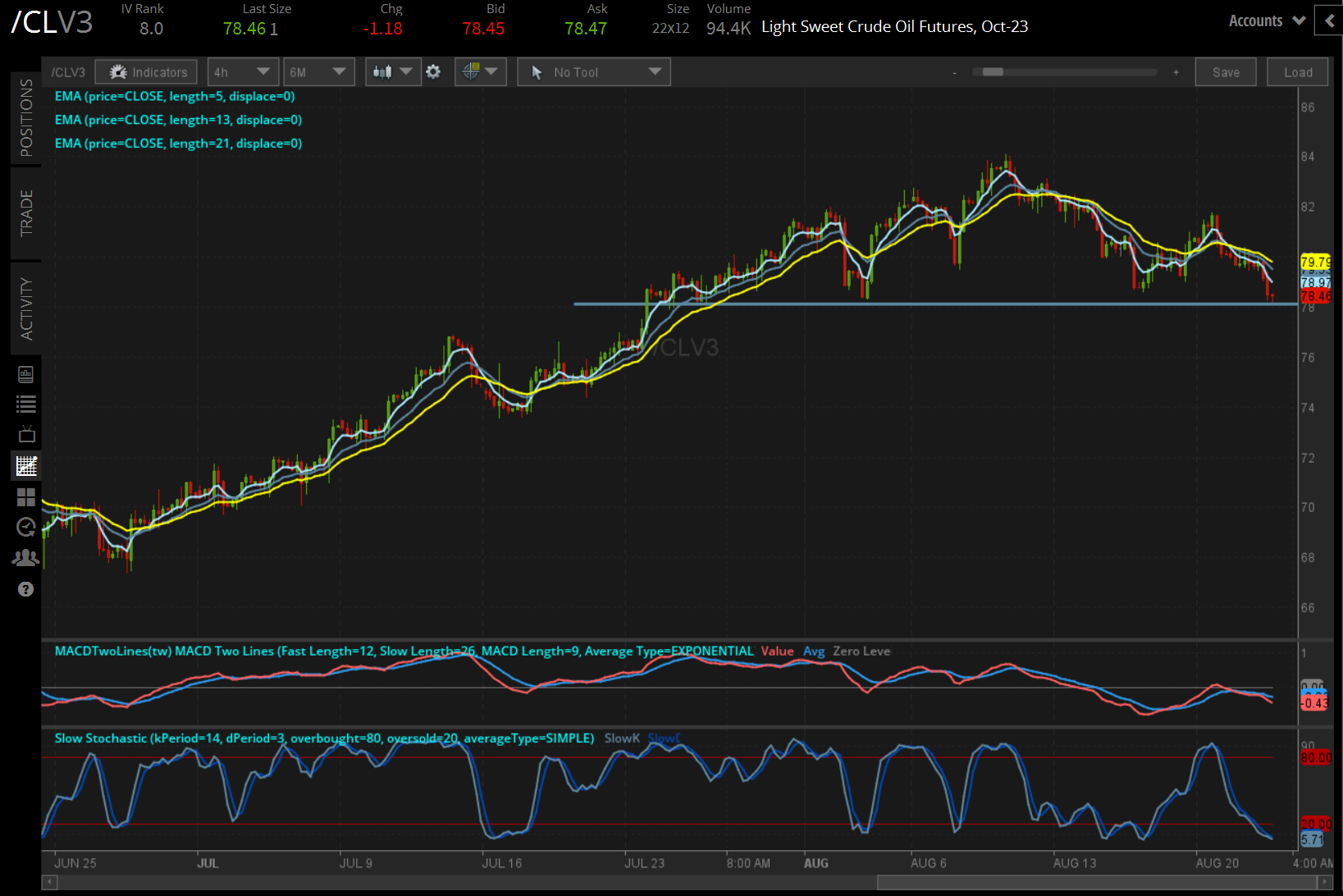Open the clock history icon in sidebar

point(26,527)
